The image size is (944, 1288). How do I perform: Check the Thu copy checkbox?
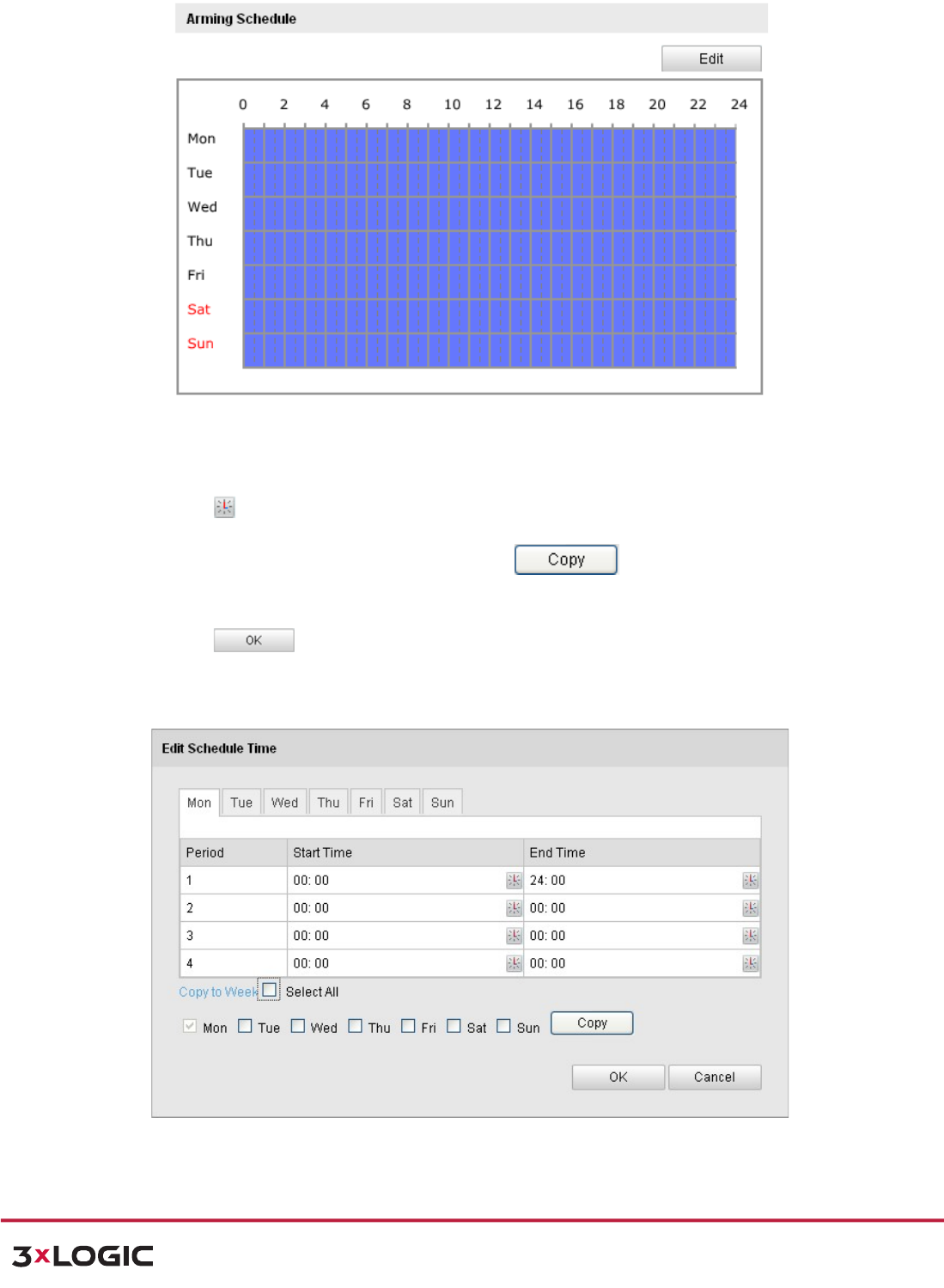click(355, 1026)
